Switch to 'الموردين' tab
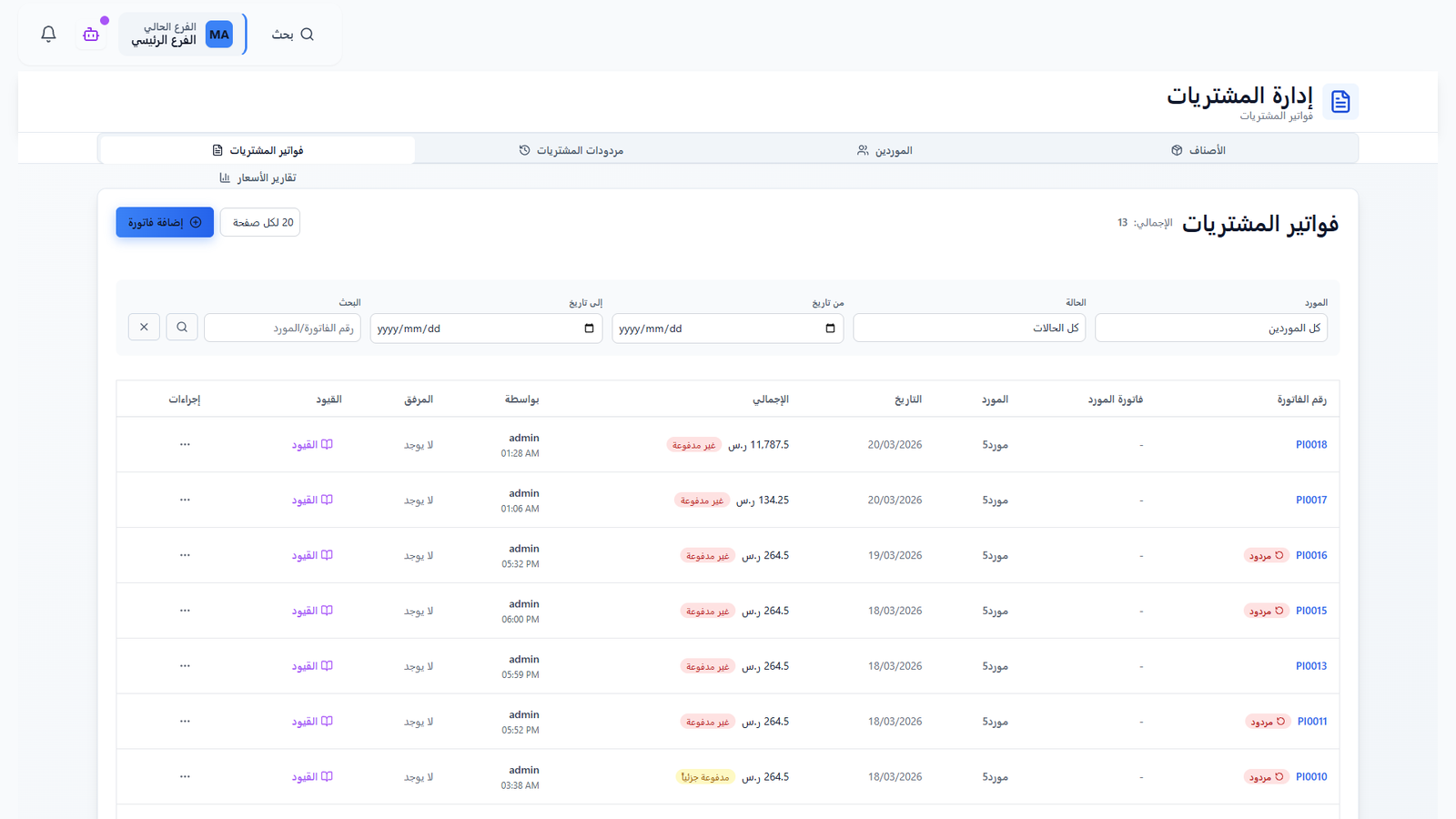The height and width of the screenshot is (819, 1456). click(x=885, y=150)
